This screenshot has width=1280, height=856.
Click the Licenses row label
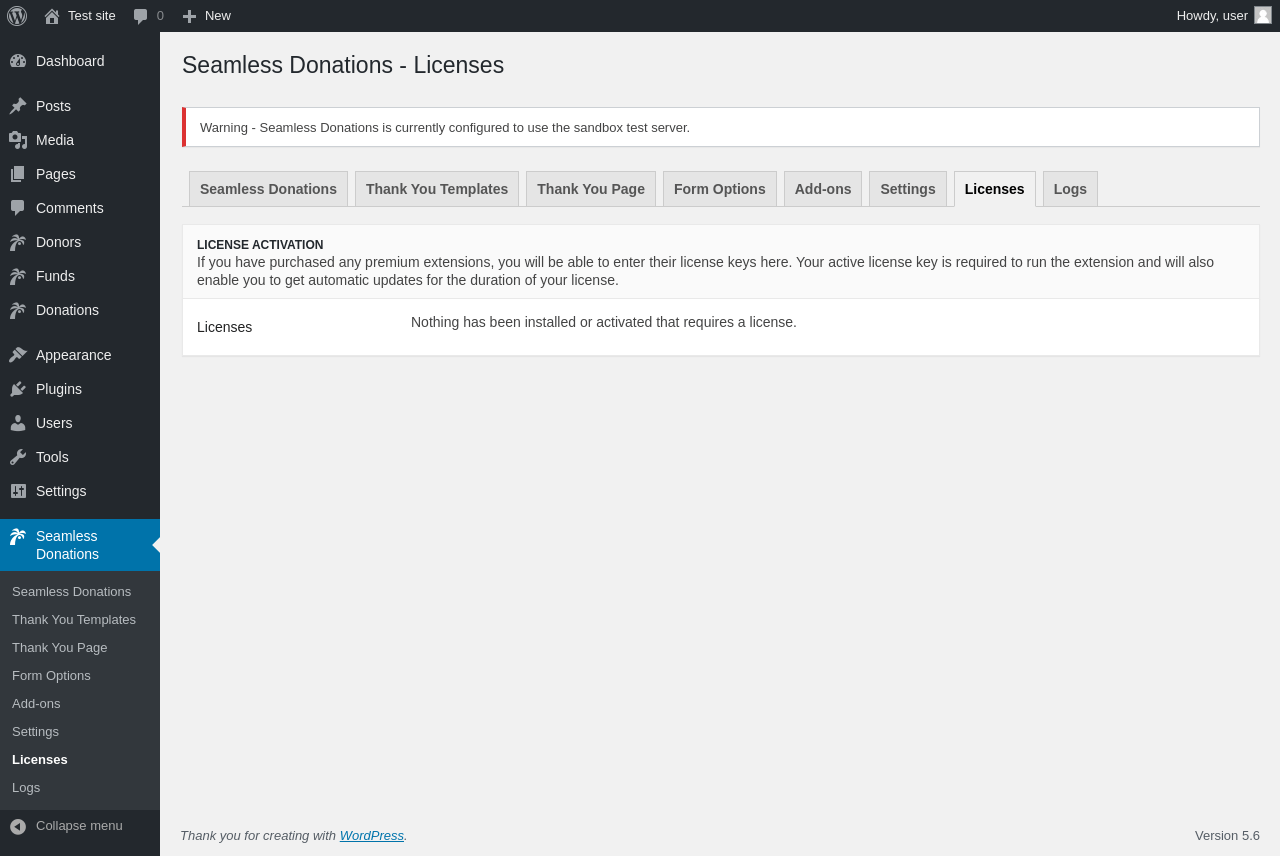tap(225, 327)
